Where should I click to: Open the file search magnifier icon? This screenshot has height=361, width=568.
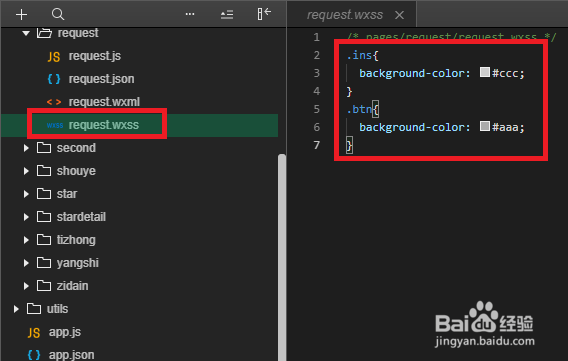(58, 14)
